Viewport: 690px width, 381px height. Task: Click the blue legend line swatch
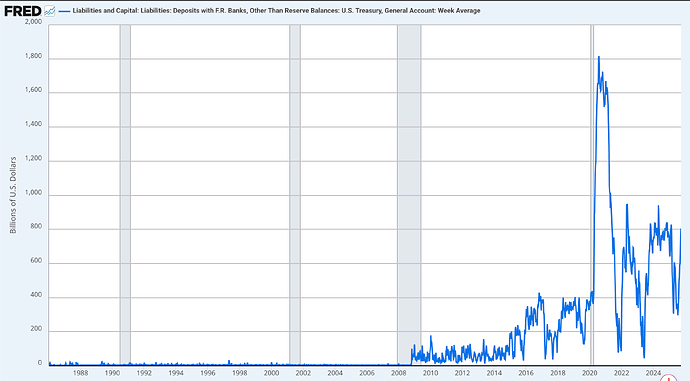tap(64, 11)
